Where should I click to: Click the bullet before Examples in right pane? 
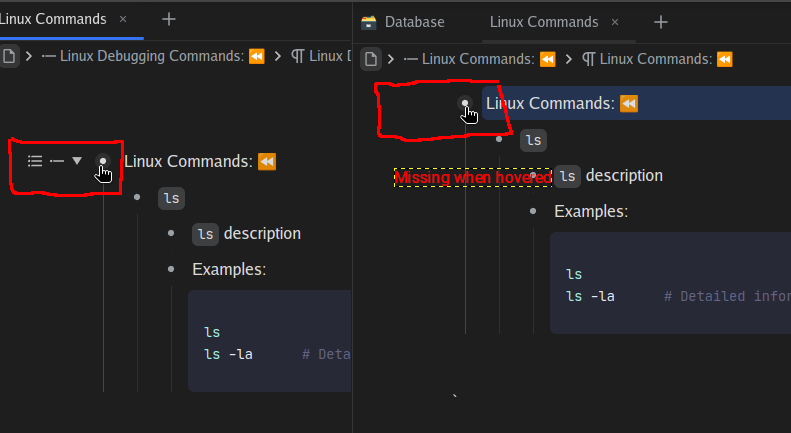pos(533,211)
